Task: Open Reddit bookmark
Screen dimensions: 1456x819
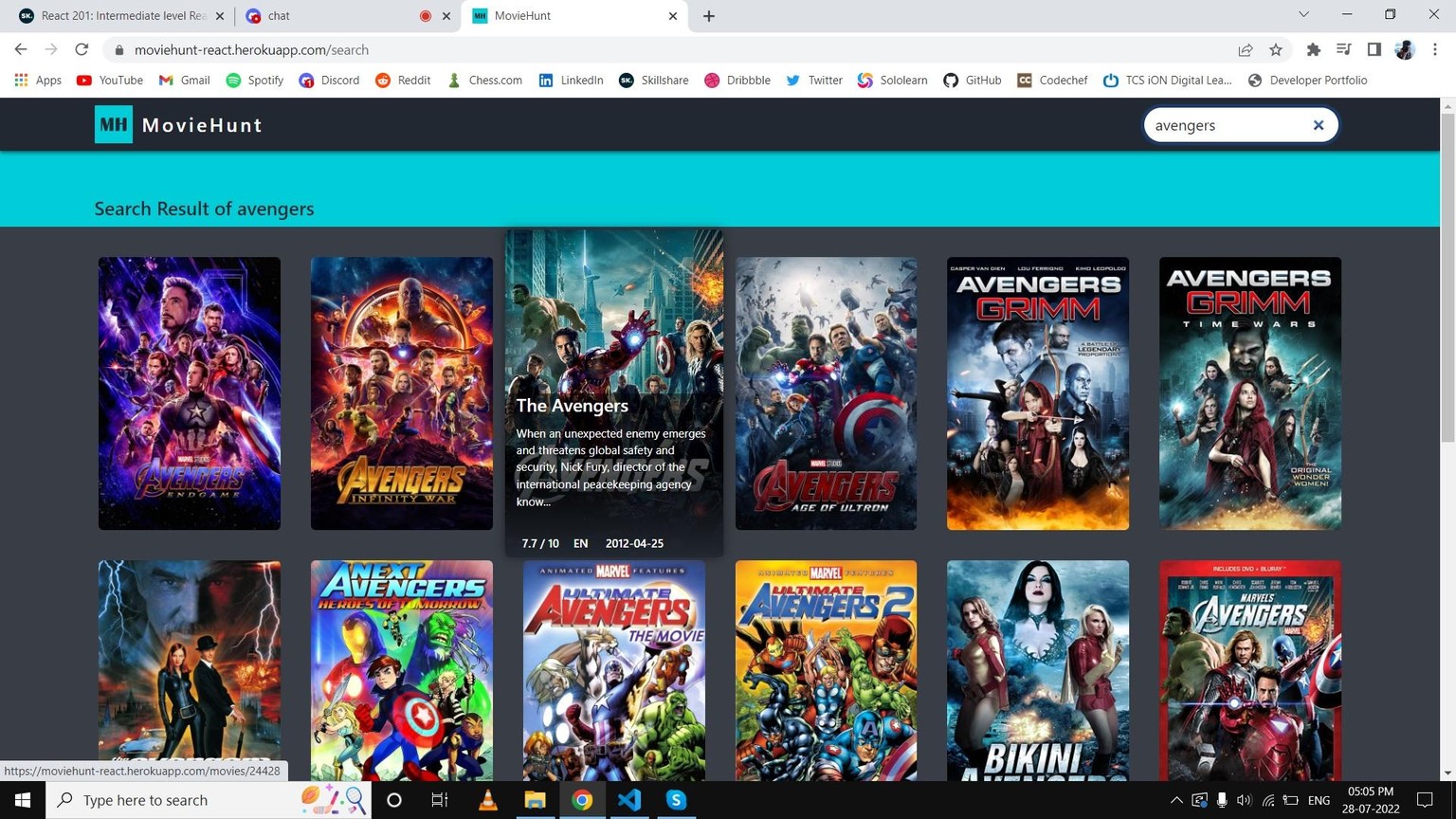Action: [403, 80]
